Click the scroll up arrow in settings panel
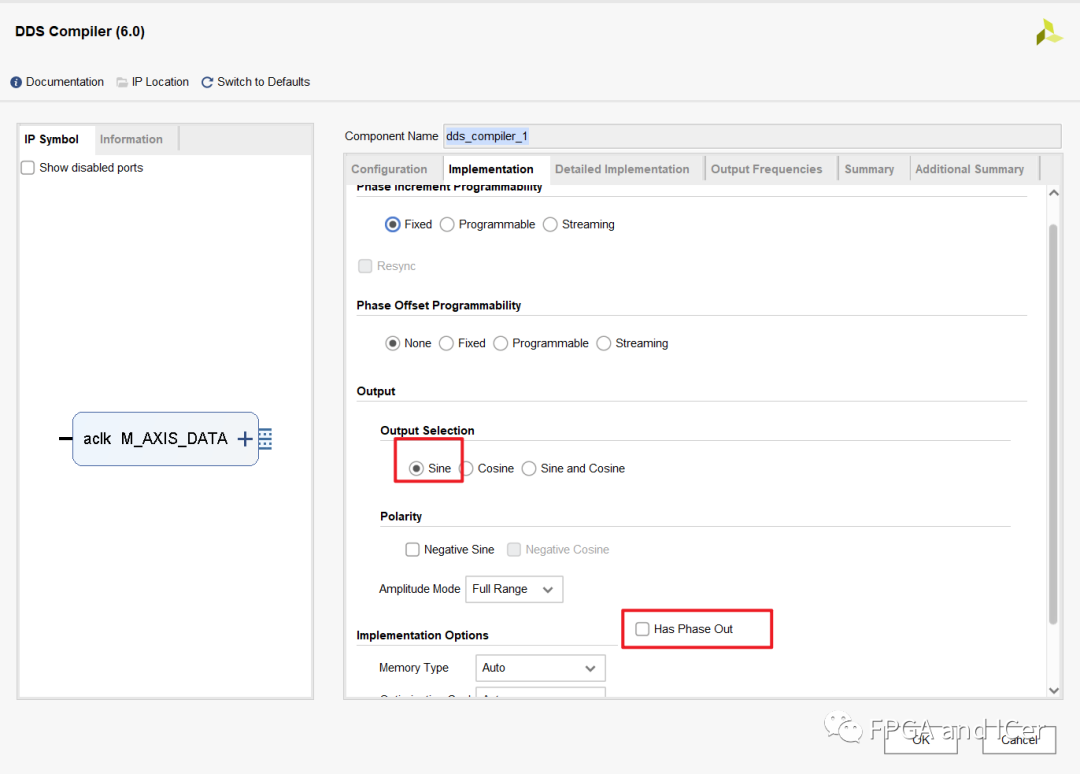Viewport: 1080px width, 774px height. click(x=1054, y=194)
